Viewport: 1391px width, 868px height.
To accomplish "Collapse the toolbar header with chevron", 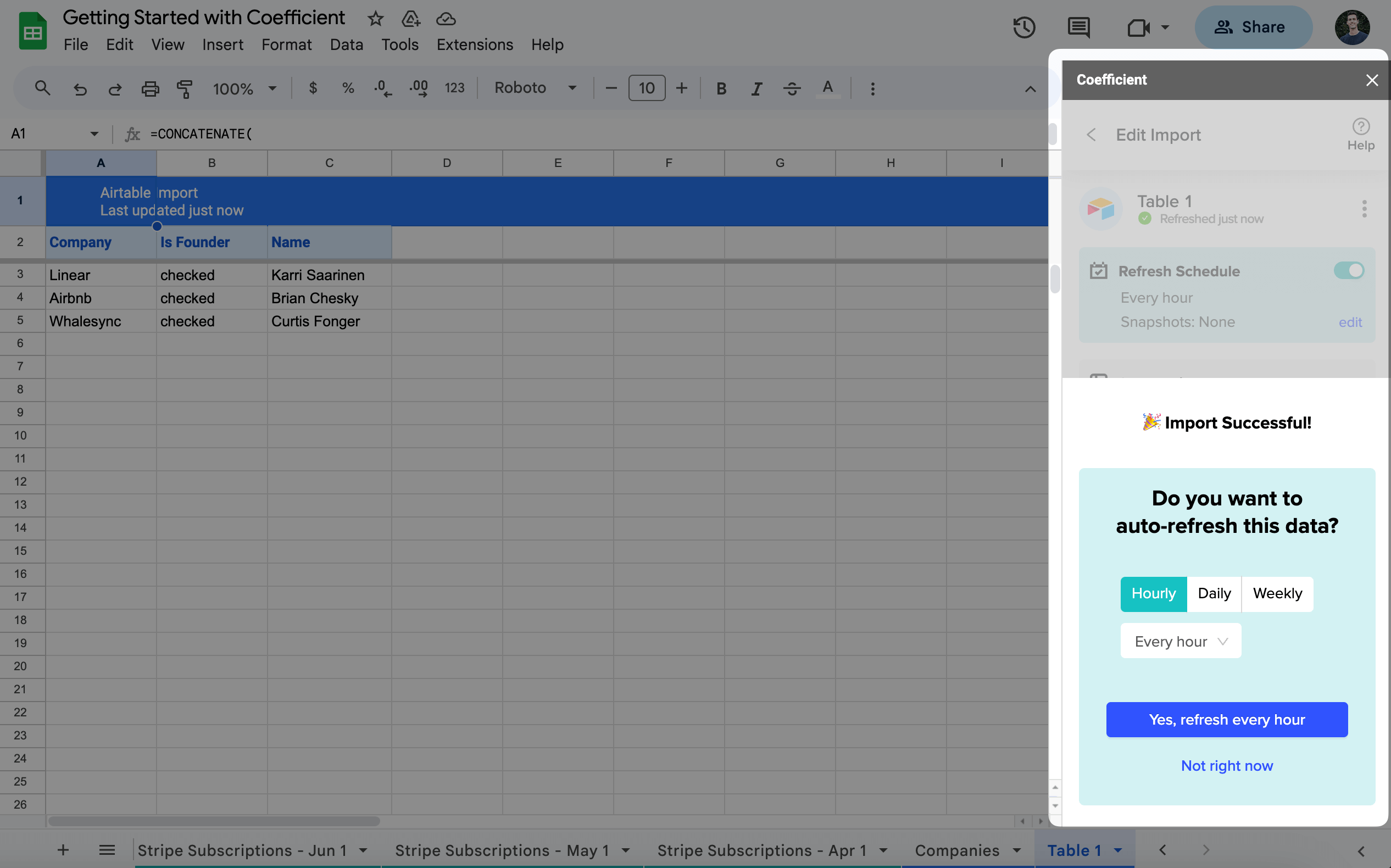I will (1031, 89).
